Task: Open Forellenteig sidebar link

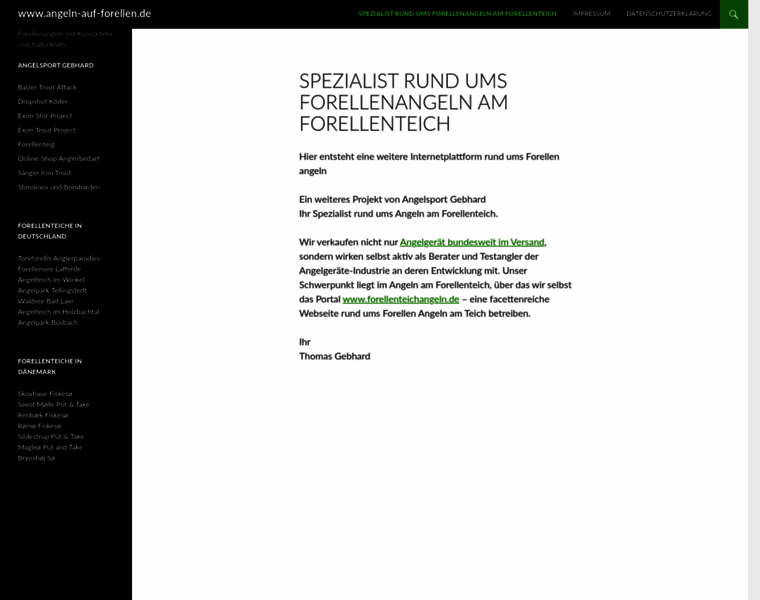Action: point(36,144)
